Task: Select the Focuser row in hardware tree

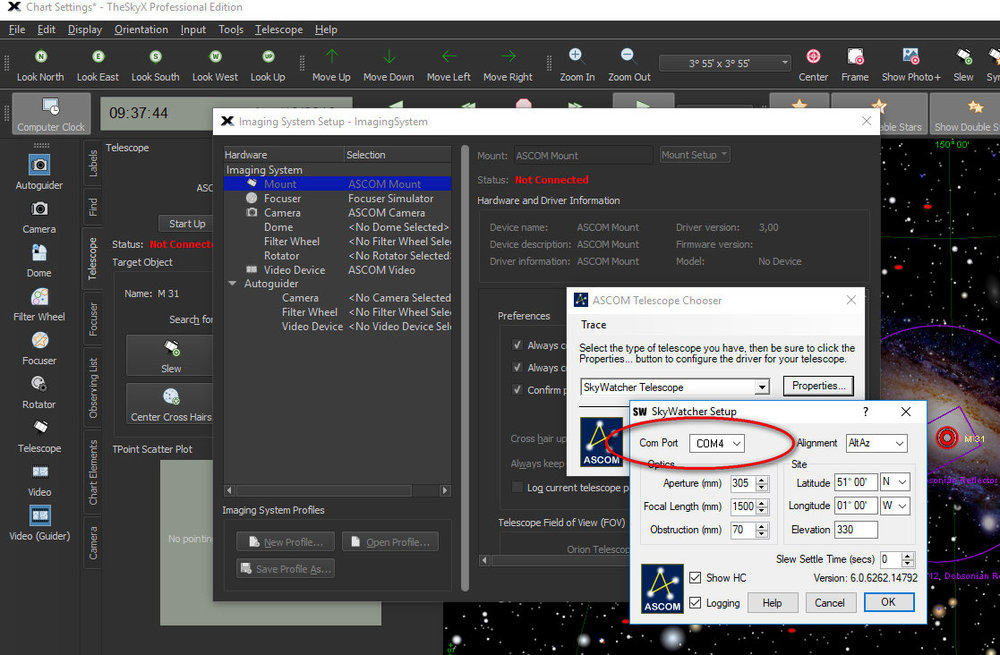Action: point(338,198)
